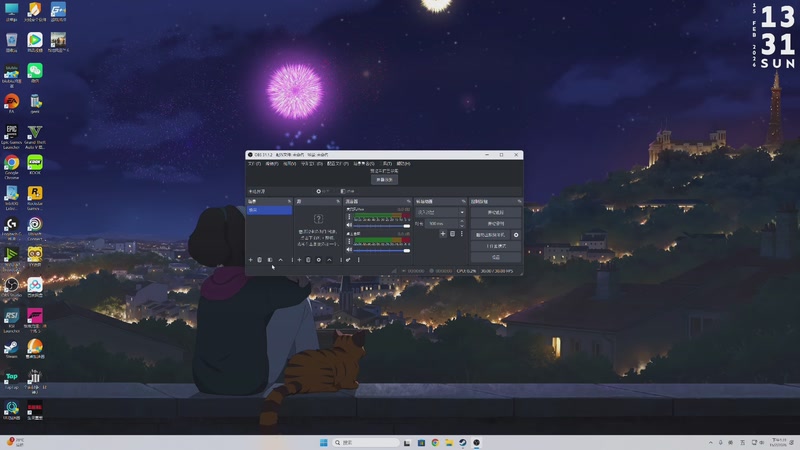Open the TapTap desktop shortcut
This screenshot has height=450, width=800.
tap(11, 380)
